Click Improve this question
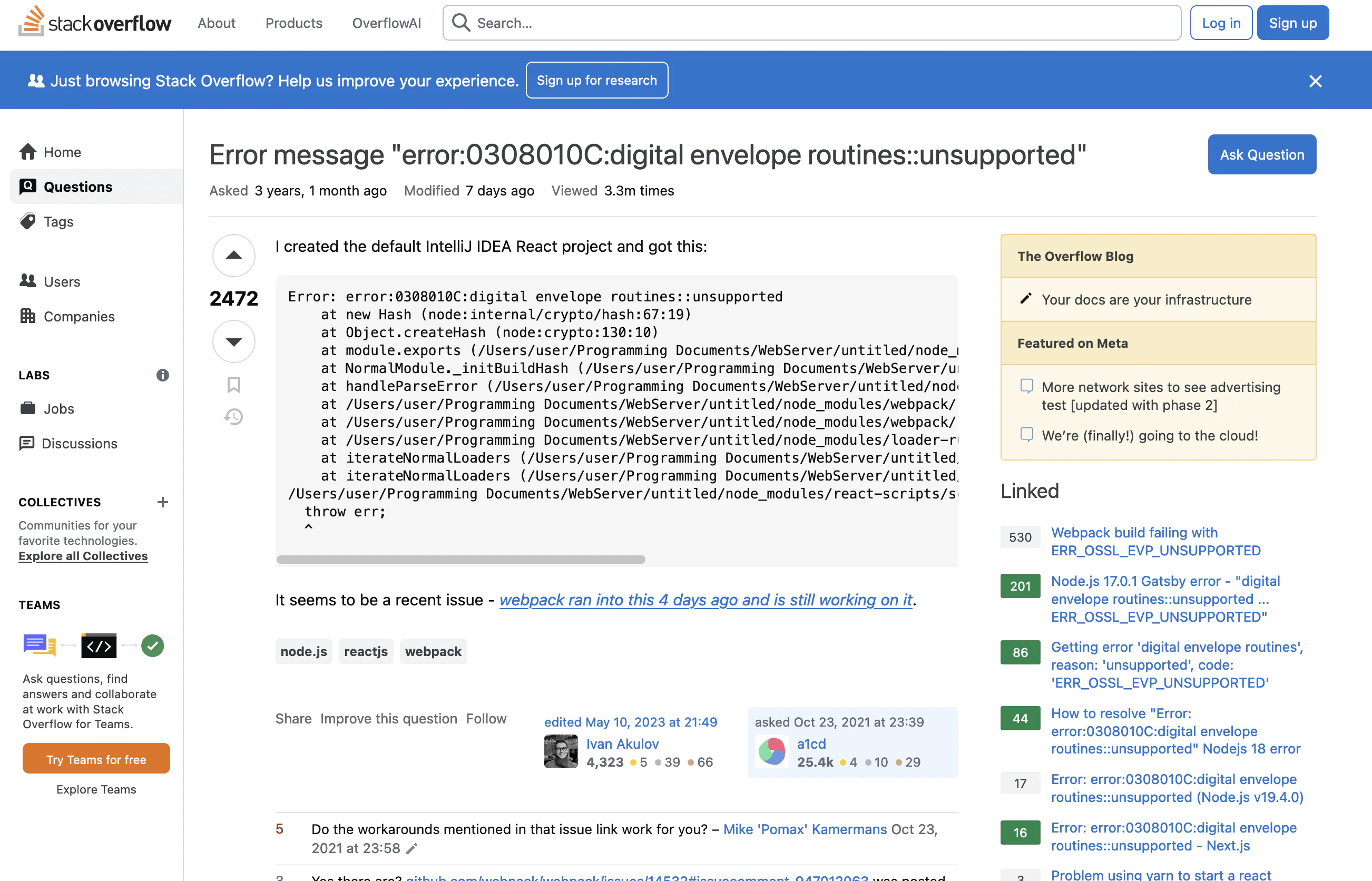 click(389, 719)
